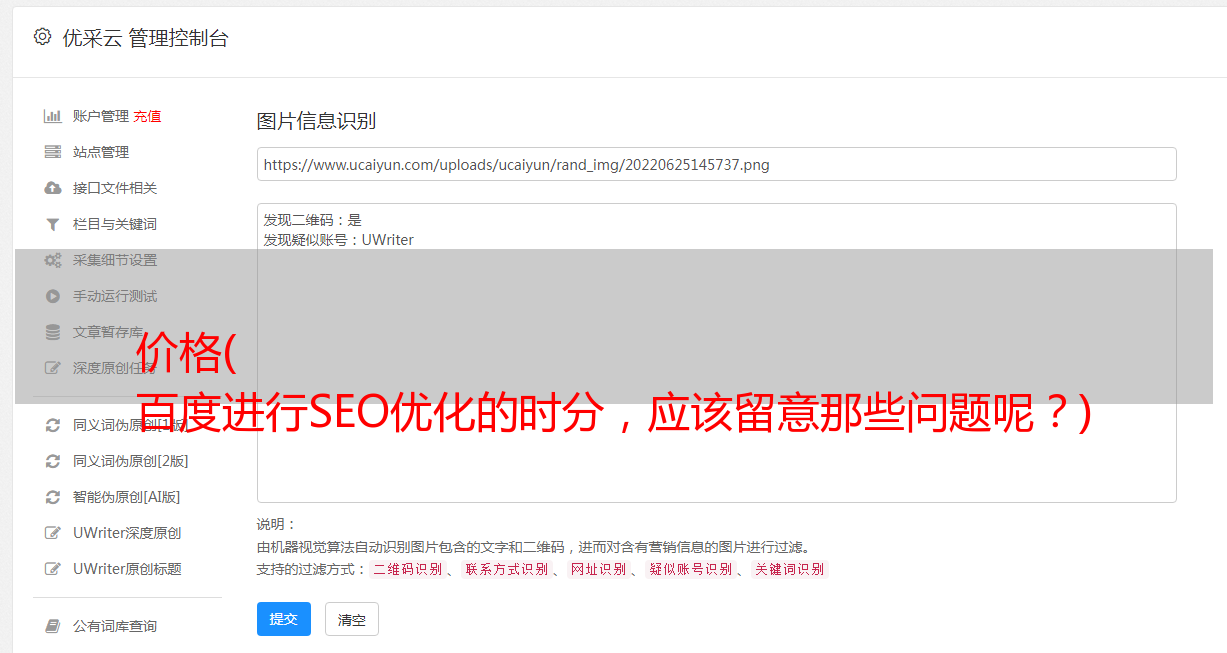Open 站点管理 menu item
The image size is (1227, 653).
click(101, 152)
